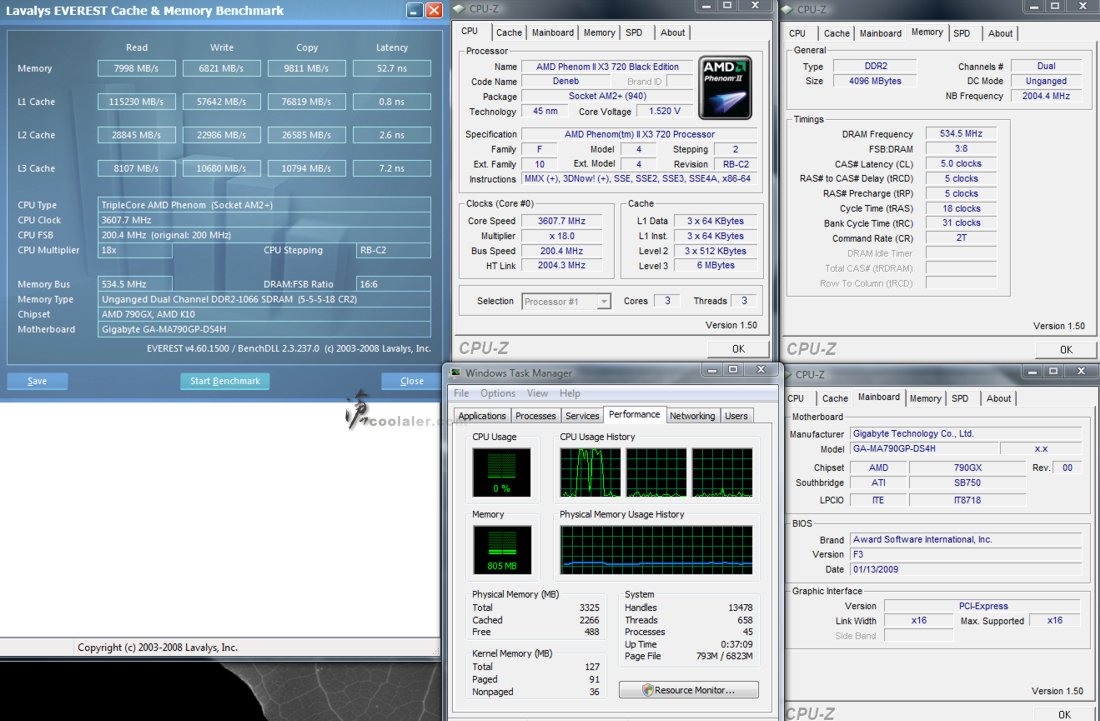Click the Motherboard Gigabyte GA-MA790GP-DS4H field in EVEREST

pyautogui.click(x=264, y=329)
